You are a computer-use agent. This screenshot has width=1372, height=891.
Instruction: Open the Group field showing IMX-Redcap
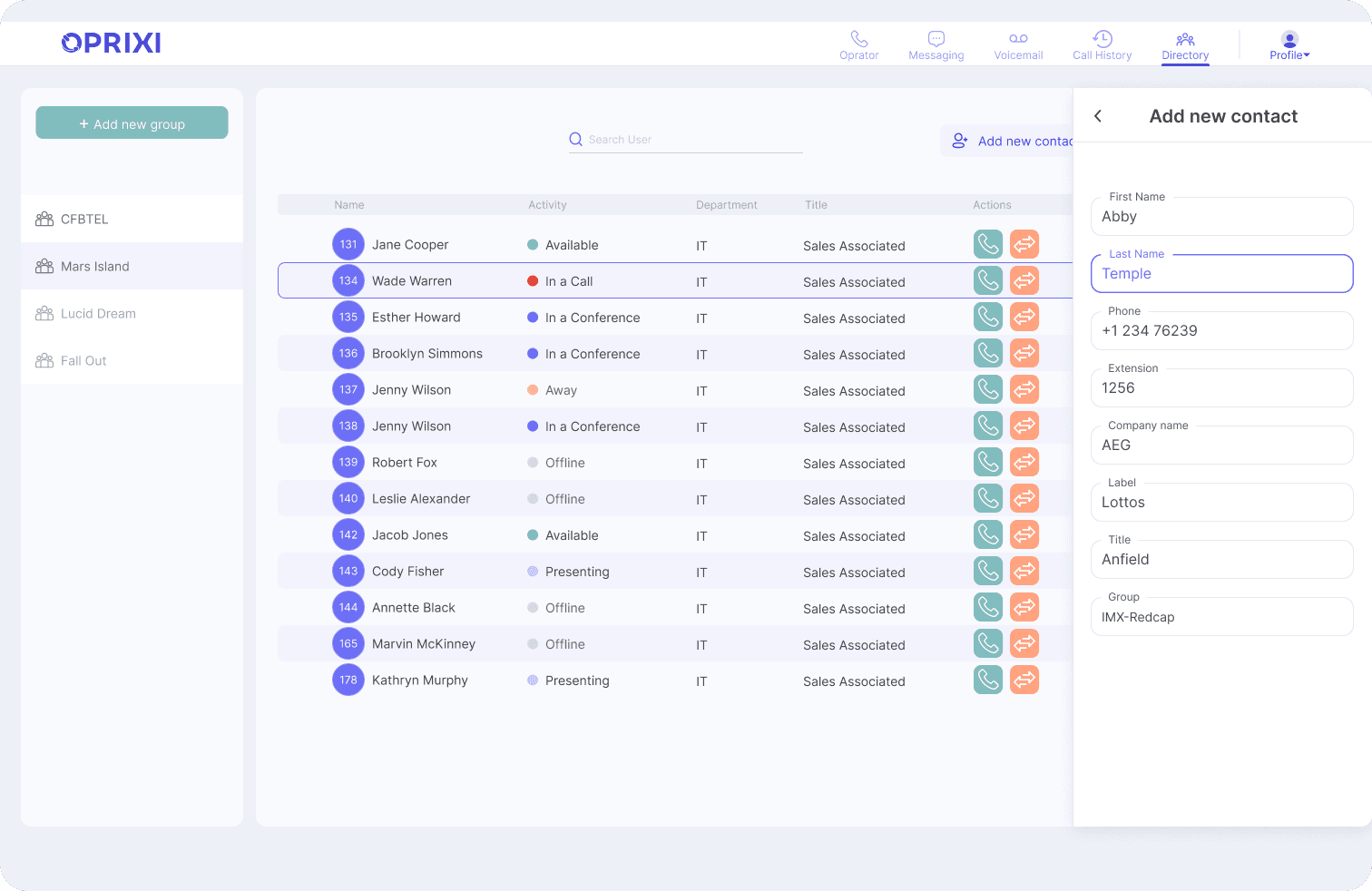1221,617
